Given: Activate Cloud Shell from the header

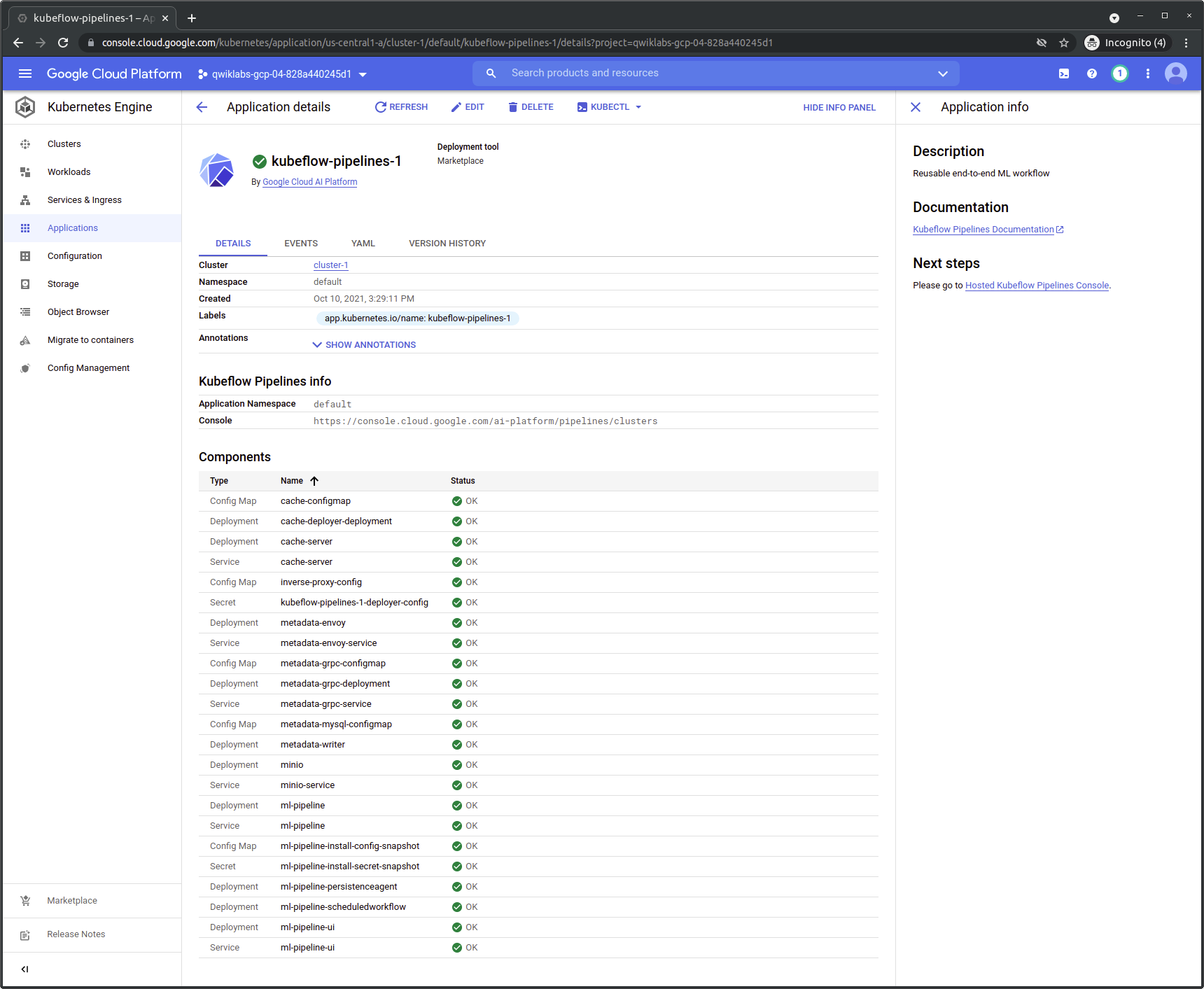Looking at the screenshot, I should pos(1064,73).
